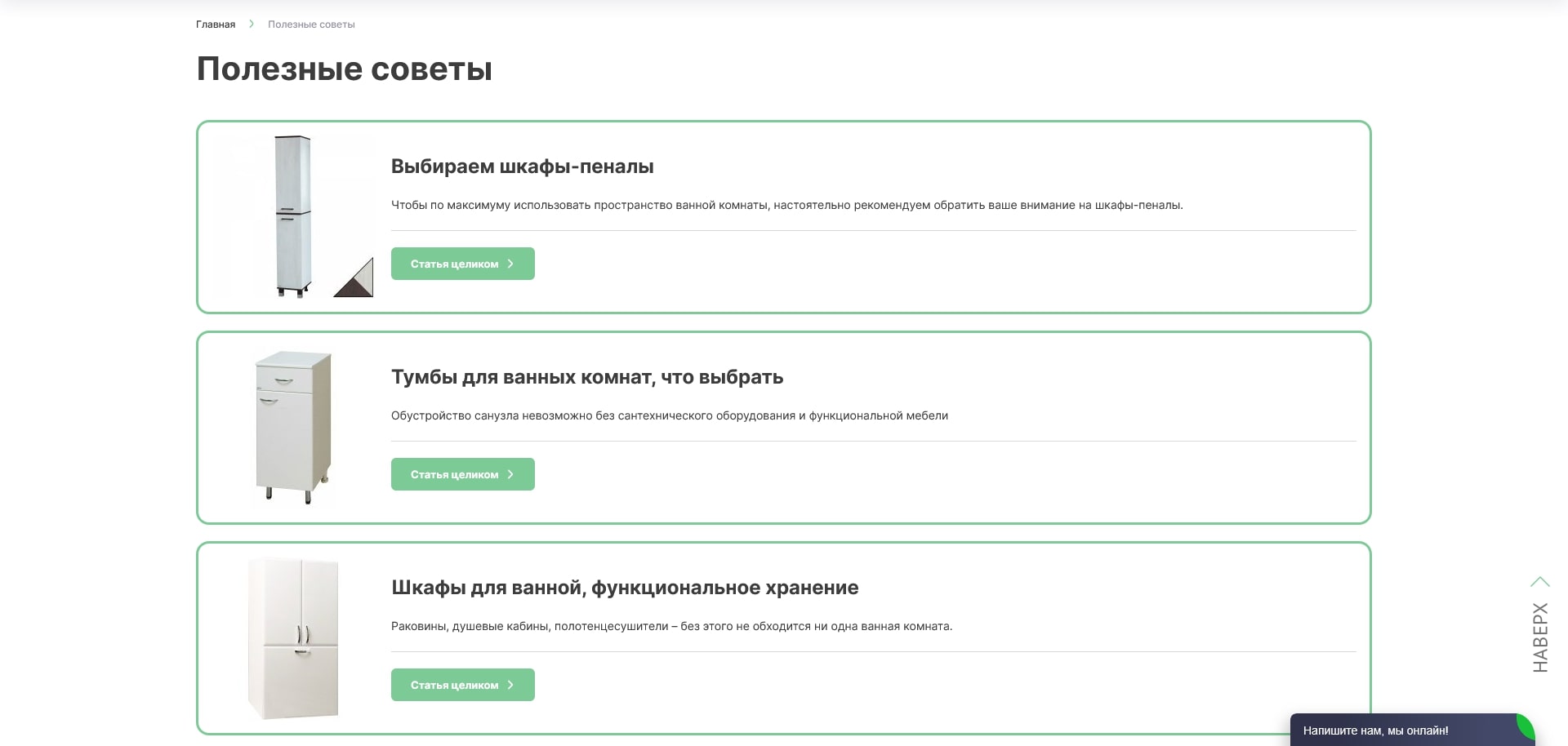Click the green chat widget corner icon
Image resolution: width=1568 pixels, height=746 pixels.
tap(1525, 726)
